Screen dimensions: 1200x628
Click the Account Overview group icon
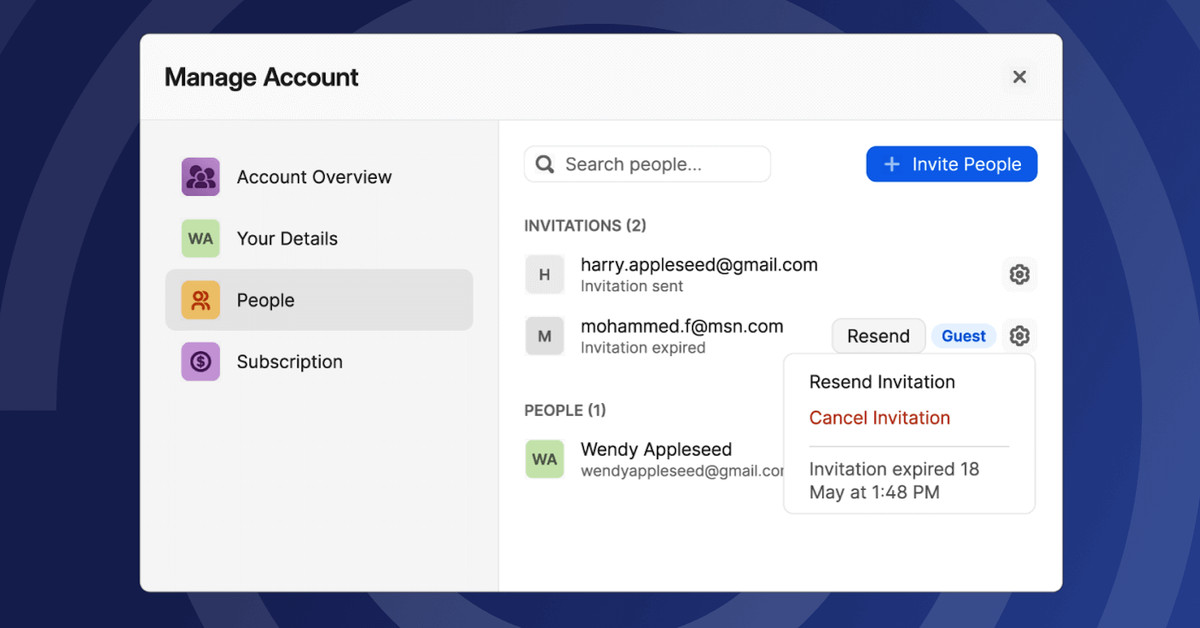[200, 176]
